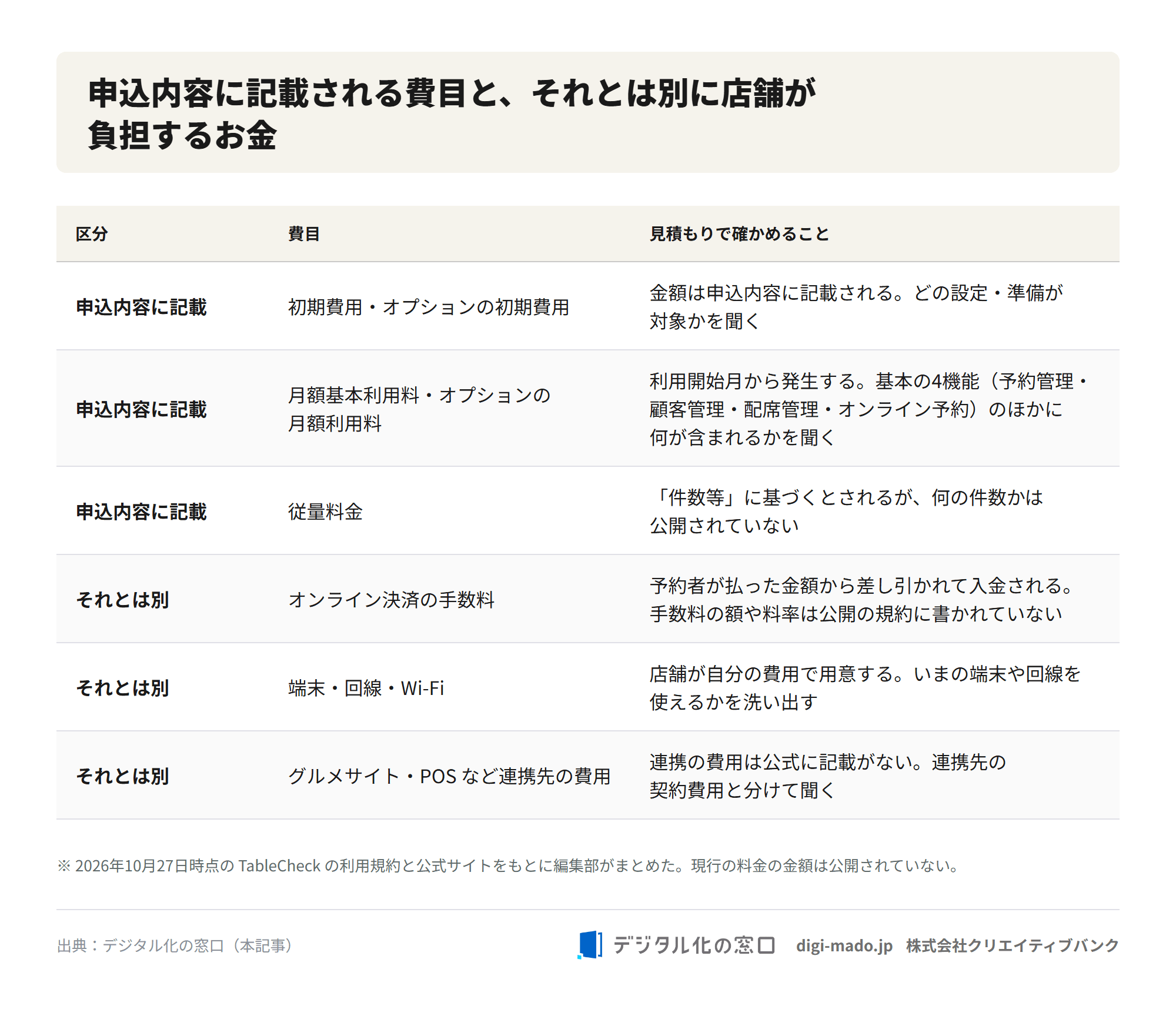Click 申込内容に記載 in the 月額基本利用料 row
The image size is (1176, 1016).
142,409
